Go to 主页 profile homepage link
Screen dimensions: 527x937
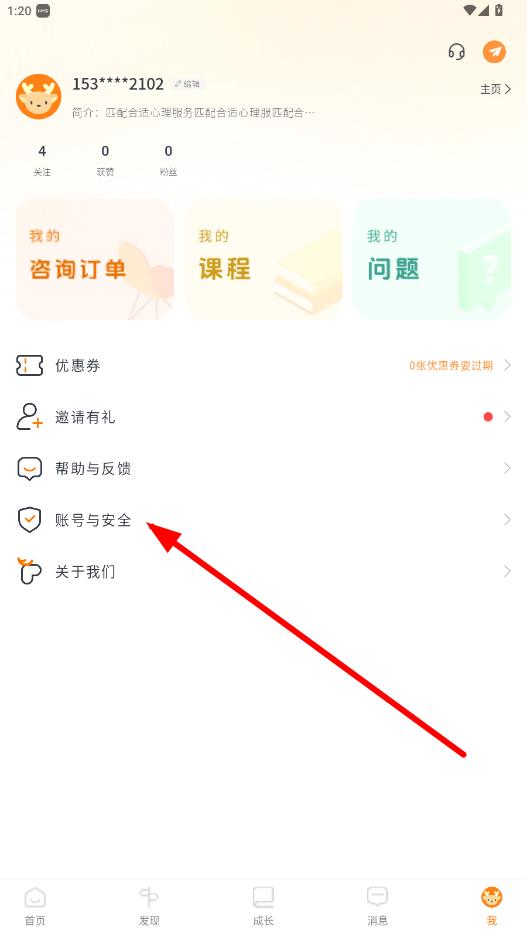495,90
